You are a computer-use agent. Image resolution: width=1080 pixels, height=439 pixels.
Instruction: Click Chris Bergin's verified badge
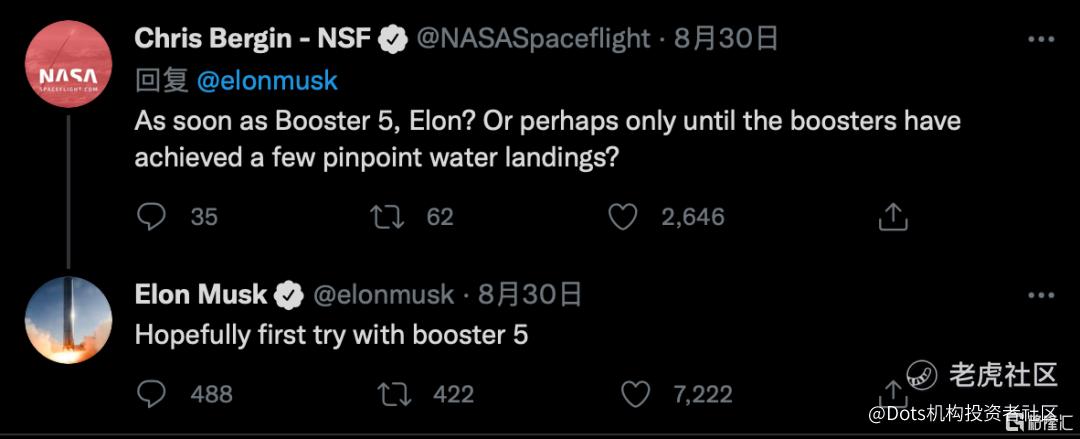pyautogui.click(x=395, y=40)
